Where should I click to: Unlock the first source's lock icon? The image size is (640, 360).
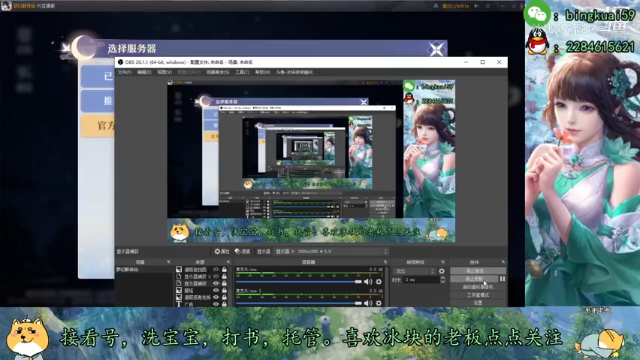click(224, 269)
